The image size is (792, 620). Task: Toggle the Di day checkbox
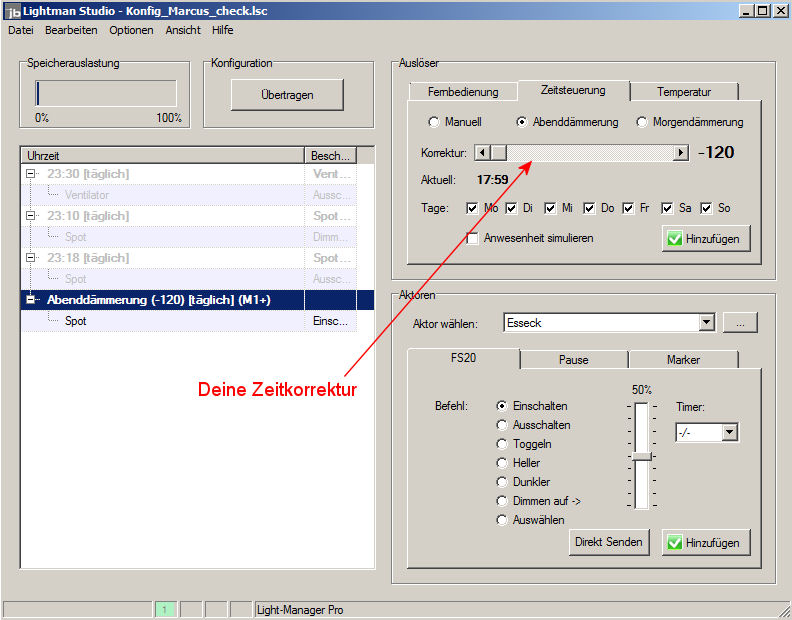[511, 208]
